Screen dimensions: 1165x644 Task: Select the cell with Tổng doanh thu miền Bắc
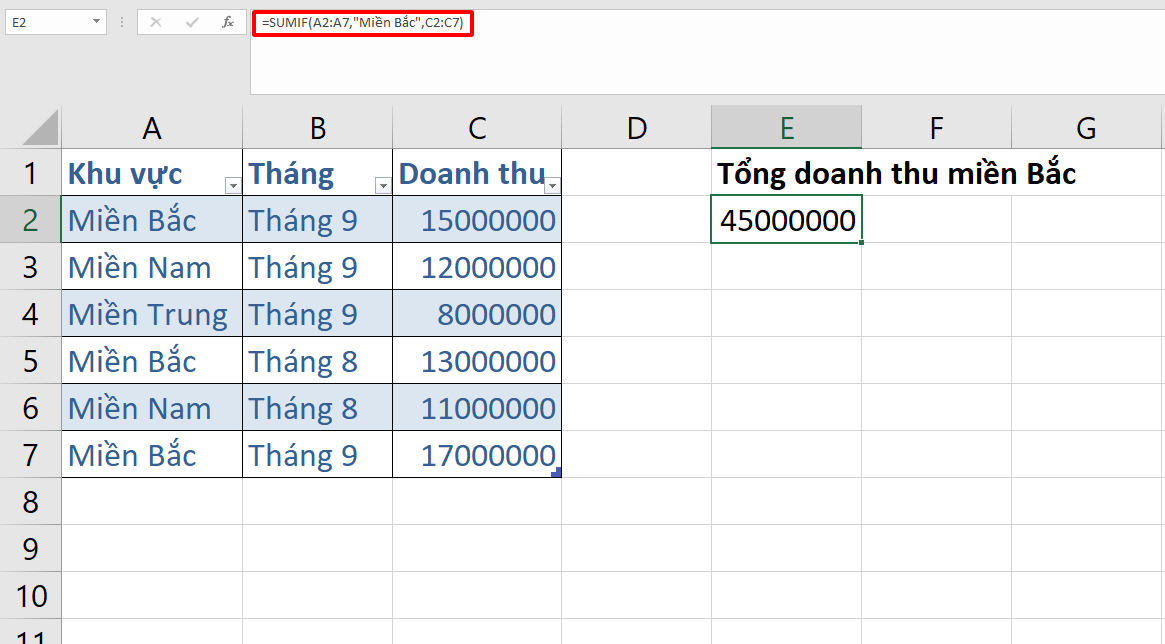(786, 173)
